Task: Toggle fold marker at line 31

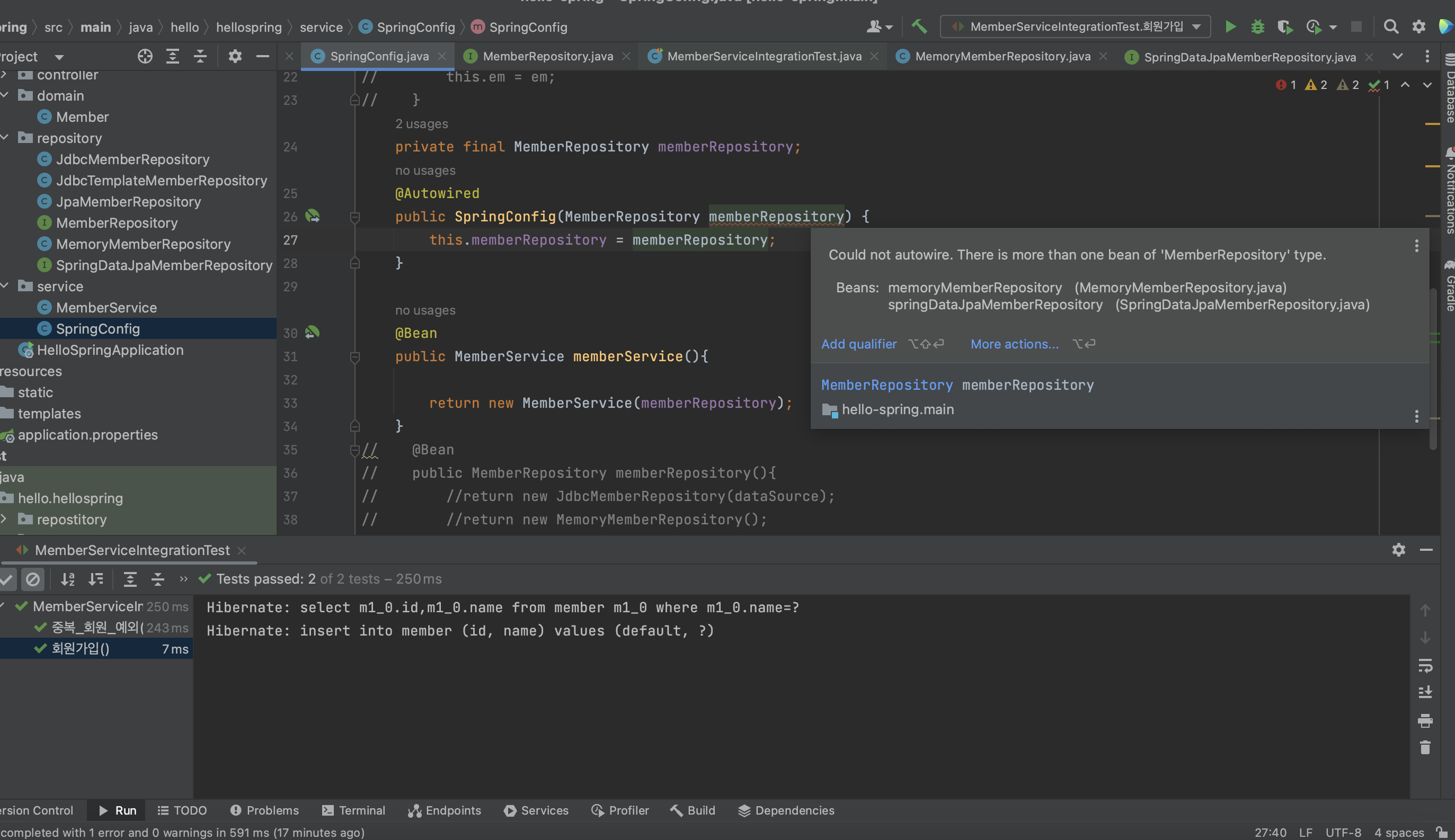Action: click(355, 357)
